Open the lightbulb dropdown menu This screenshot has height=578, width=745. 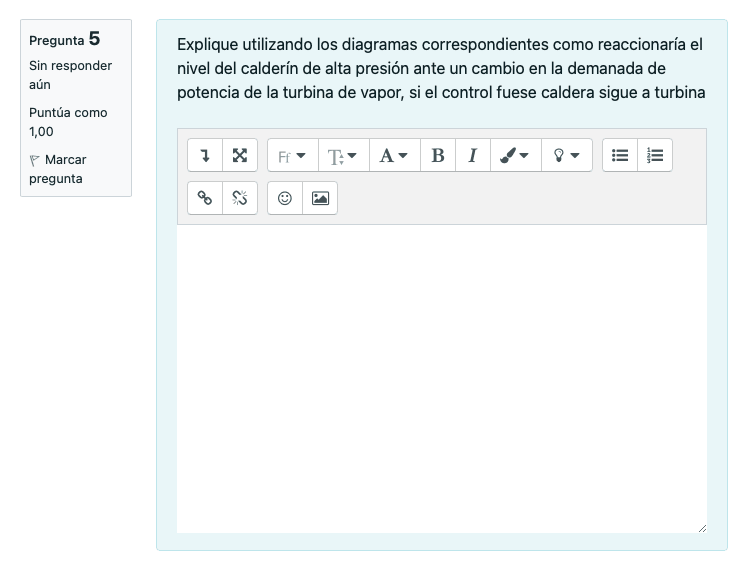(x=566, y=156)
